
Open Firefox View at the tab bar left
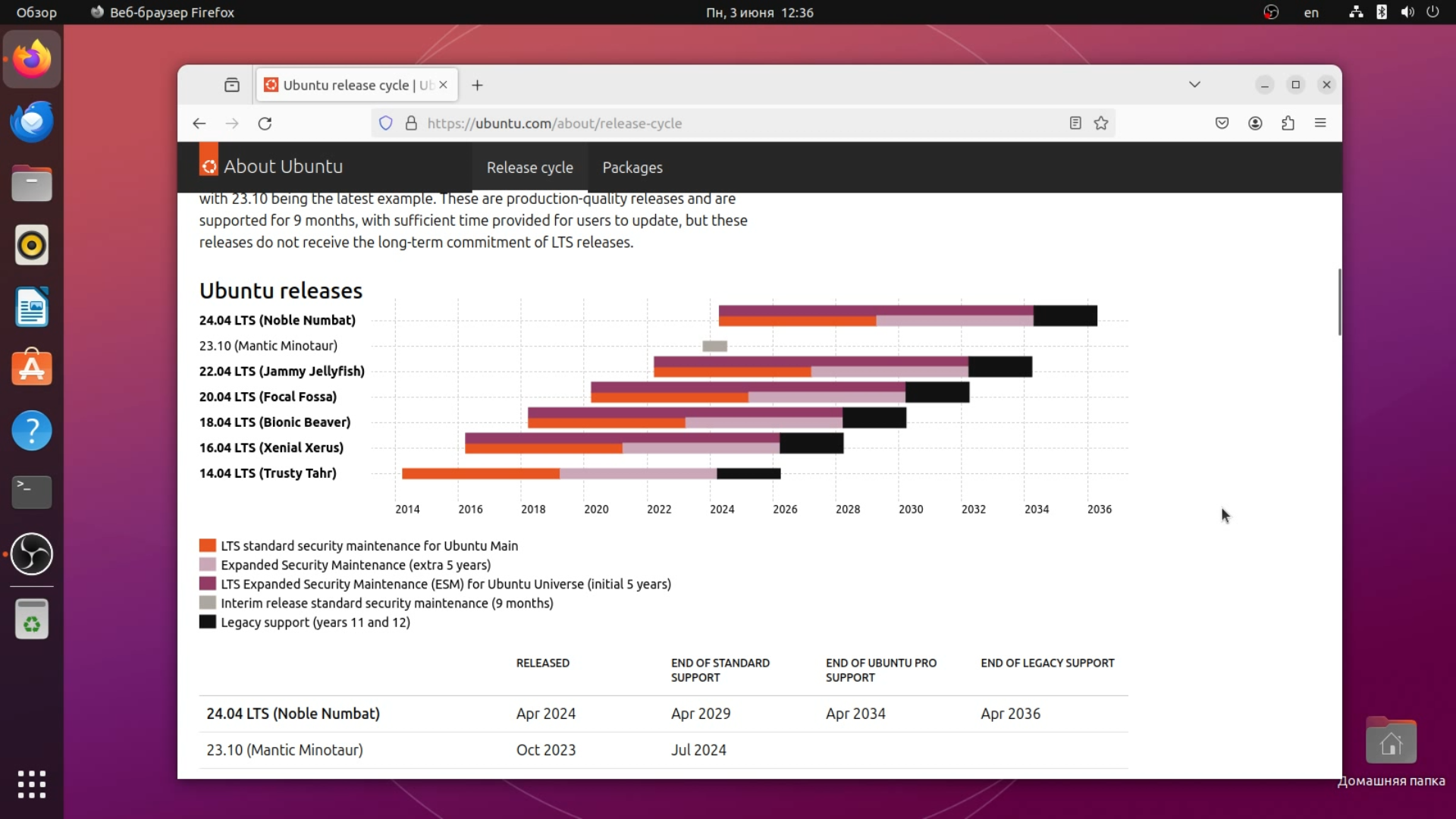point(232,84)
